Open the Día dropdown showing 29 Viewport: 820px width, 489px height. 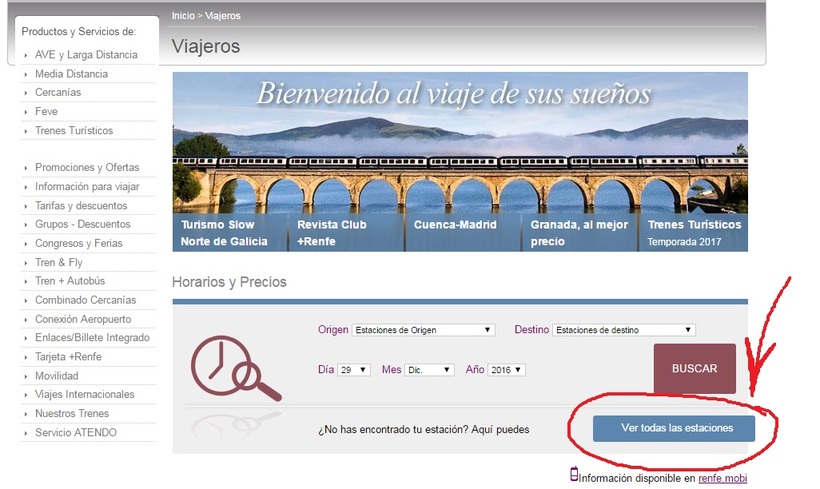tap(354, 370)
